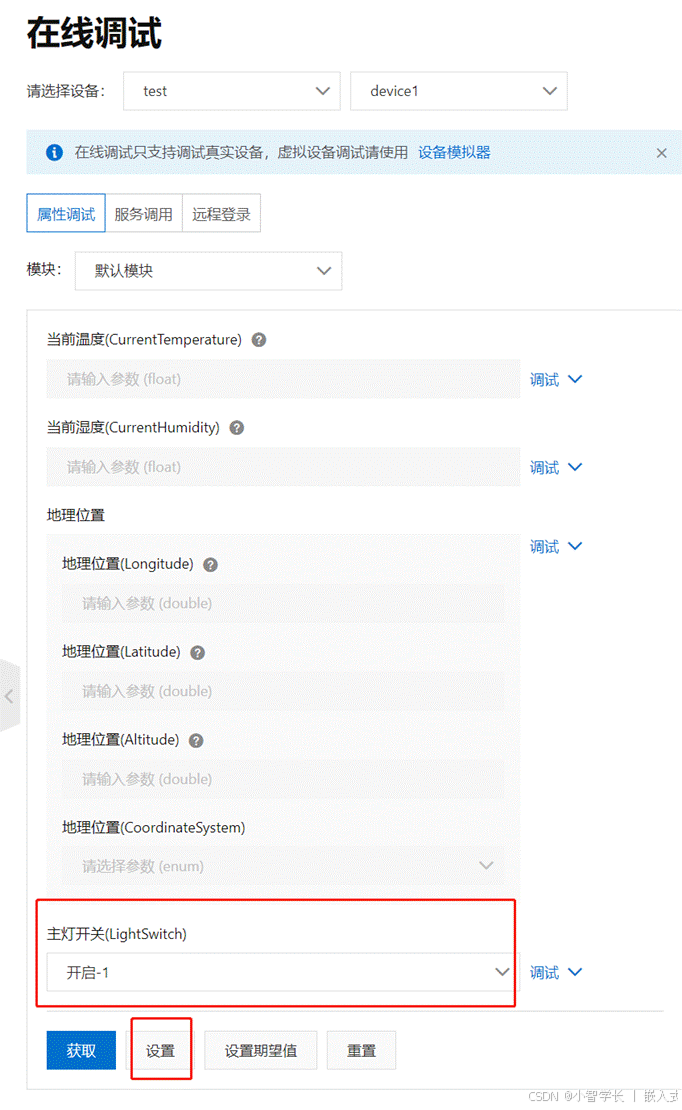Click the 获取 button
Viewport: 682px width, 1110px height.
coord(81,1051)
